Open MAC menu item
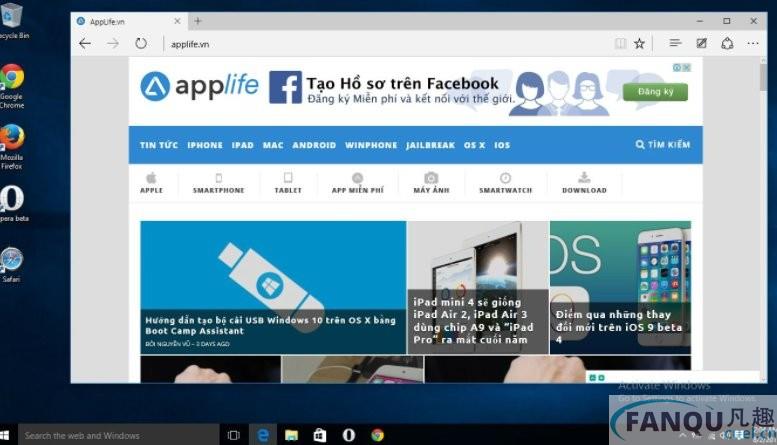777x445 pixels. coord(273,145)
